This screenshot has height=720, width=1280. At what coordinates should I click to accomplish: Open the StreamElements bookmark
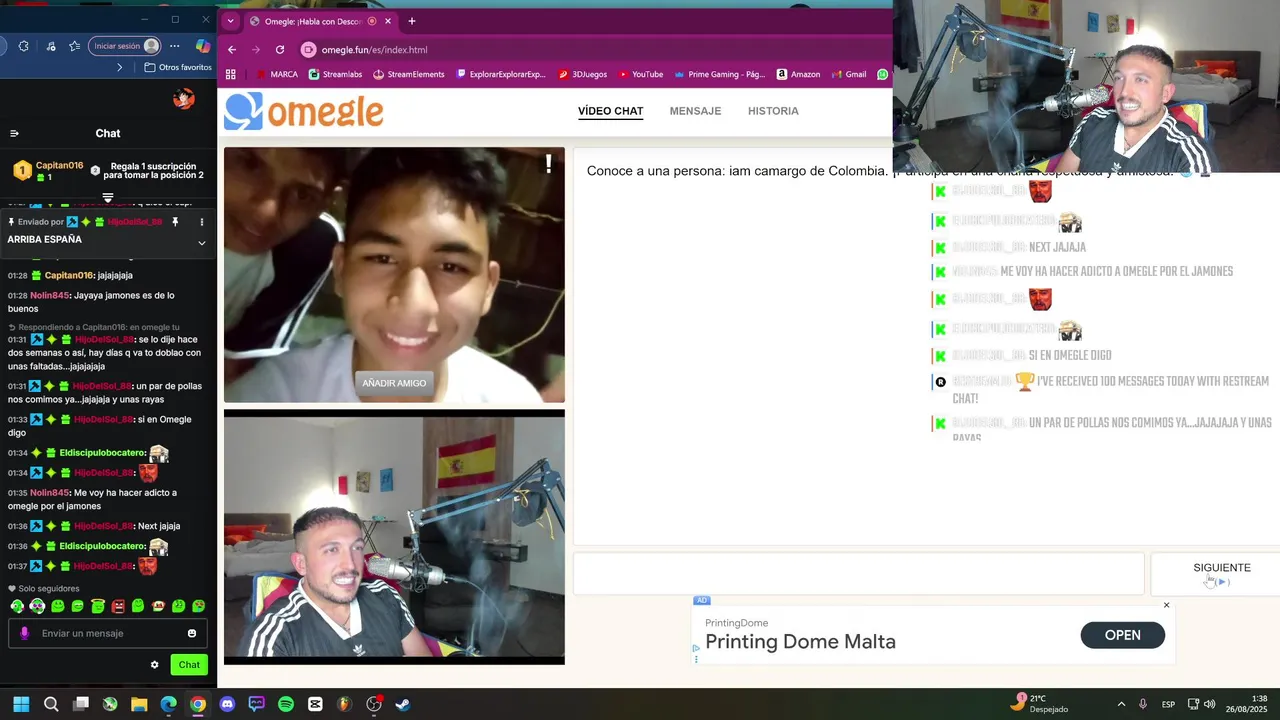[x=408, y=74]
